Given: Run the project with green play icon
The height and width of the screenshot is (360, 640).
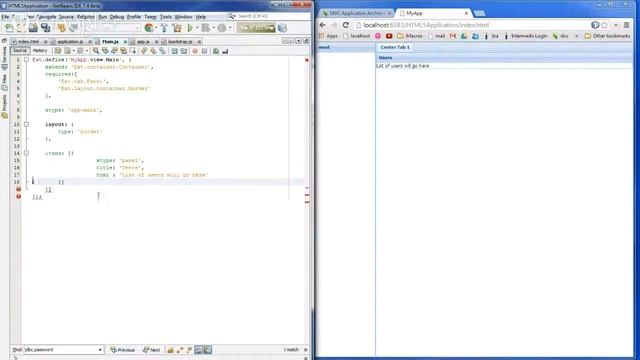Looking at the screenshot, I should point(190,28).
